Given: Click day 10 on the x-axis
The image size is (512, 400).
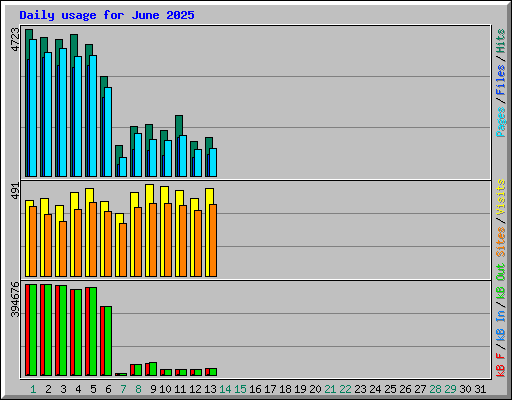Looking at the screenshot, I should (x=165, y=389).
